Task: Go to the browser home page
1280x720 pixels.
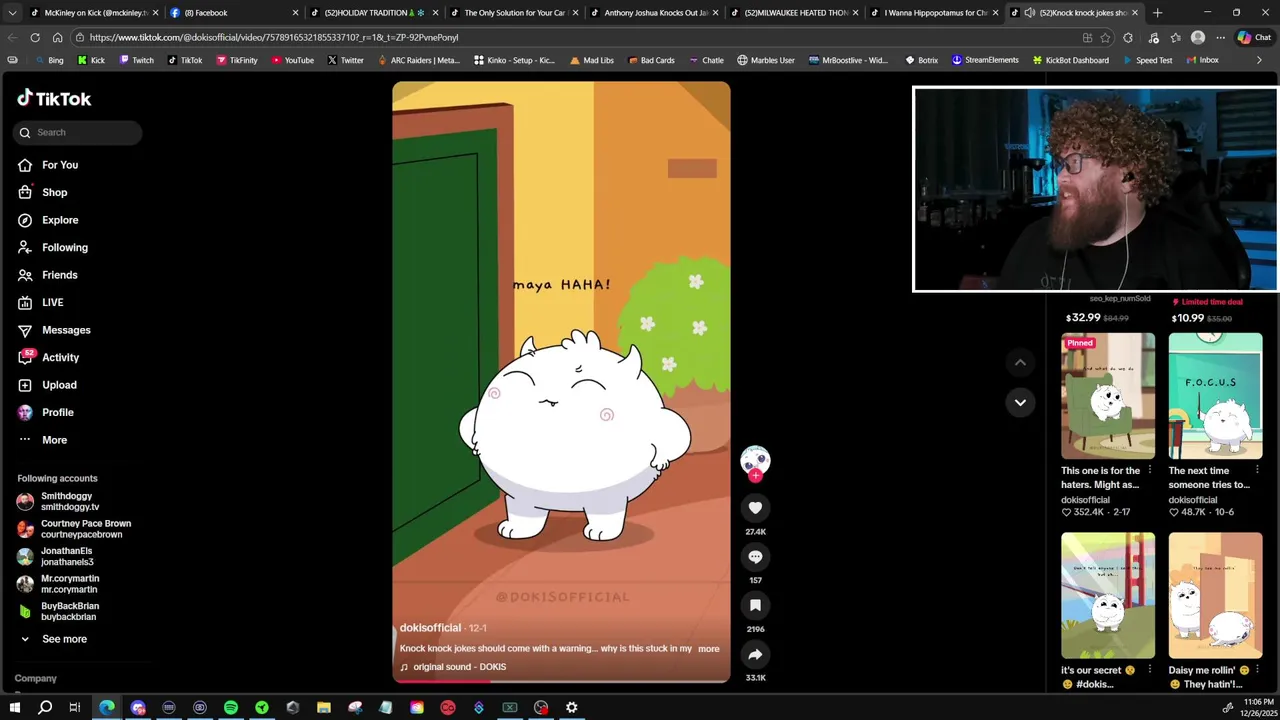Action: pos(57,37)
